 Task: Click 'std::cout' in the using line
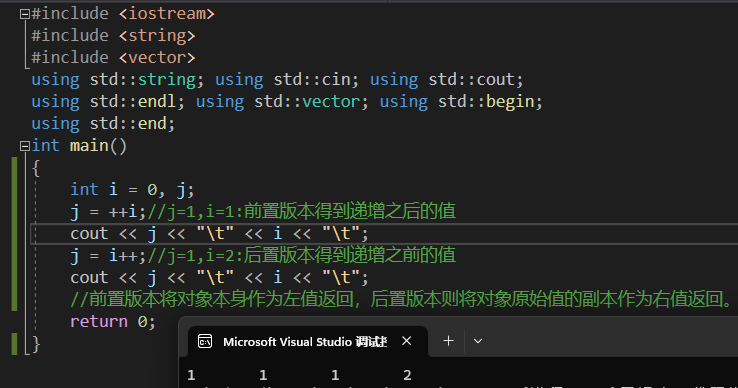click(471, 80)
